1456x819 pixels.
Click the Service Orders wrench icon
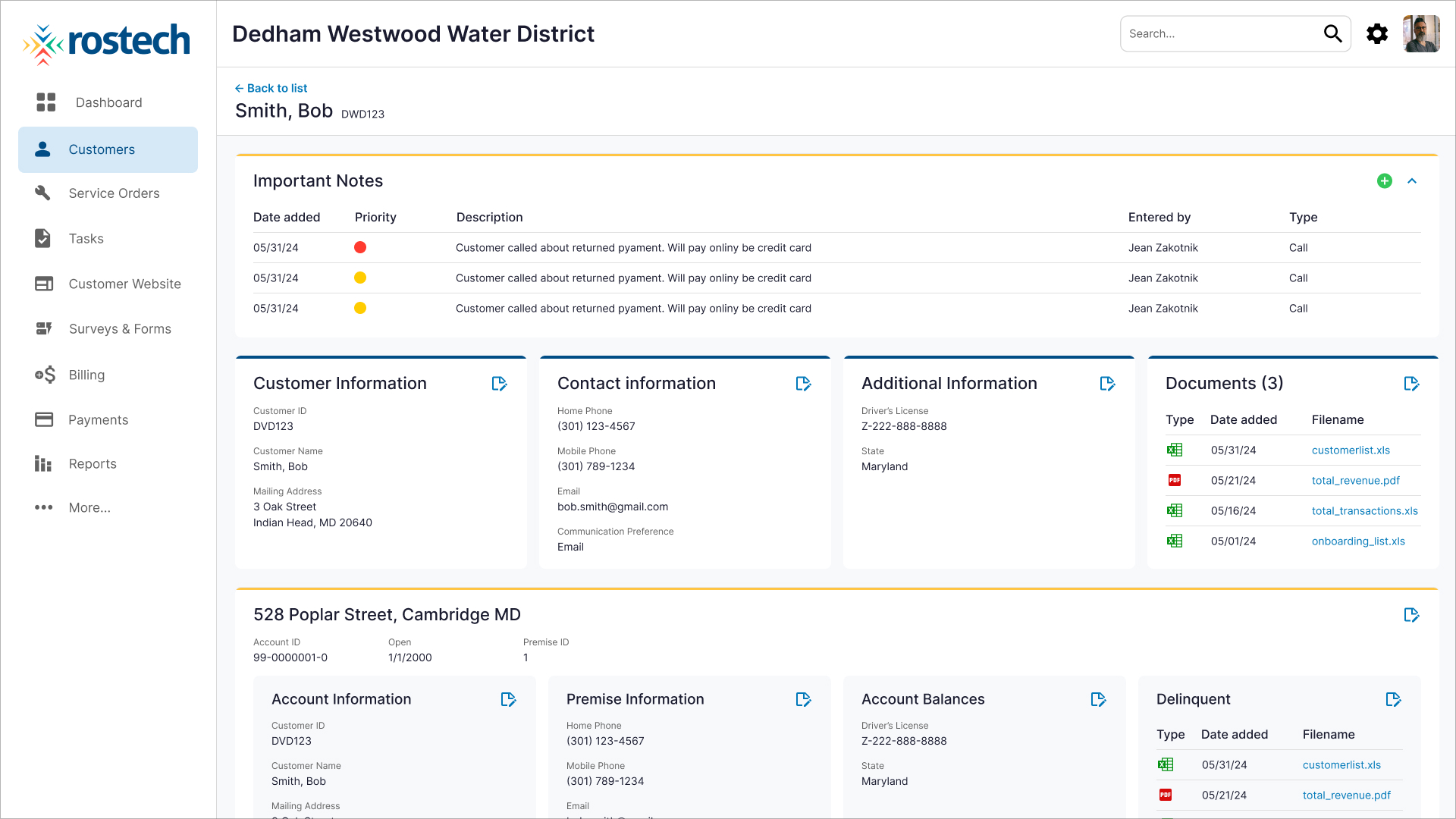[x=43, y=193]
